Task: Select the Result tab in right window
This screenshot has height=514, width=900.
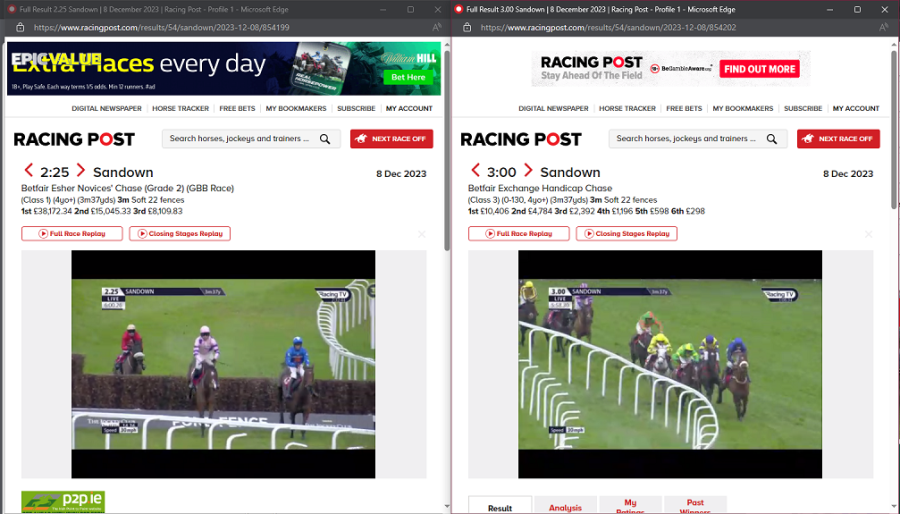Action: tap(500, 505)
